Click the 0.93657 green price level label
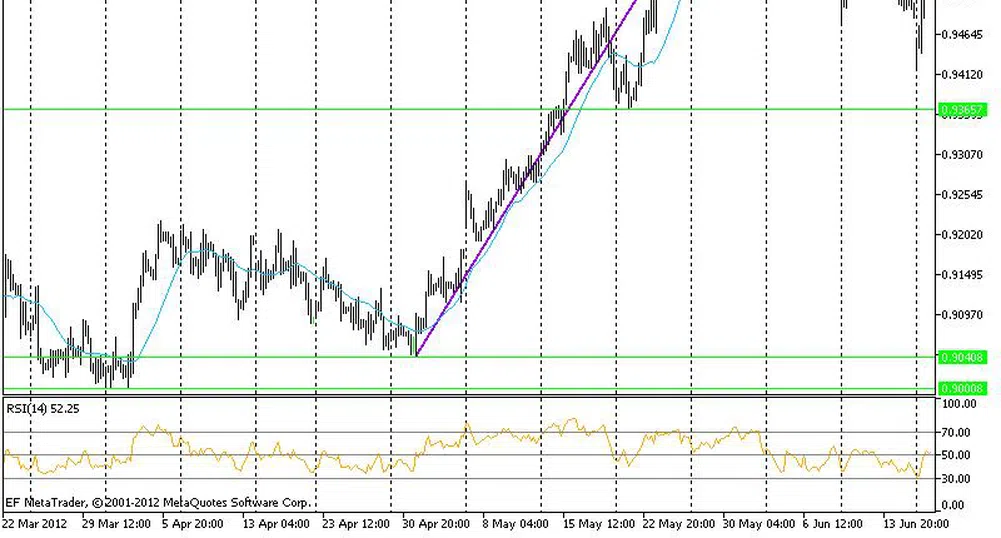Screen dimensions: 1001x538 963,109
